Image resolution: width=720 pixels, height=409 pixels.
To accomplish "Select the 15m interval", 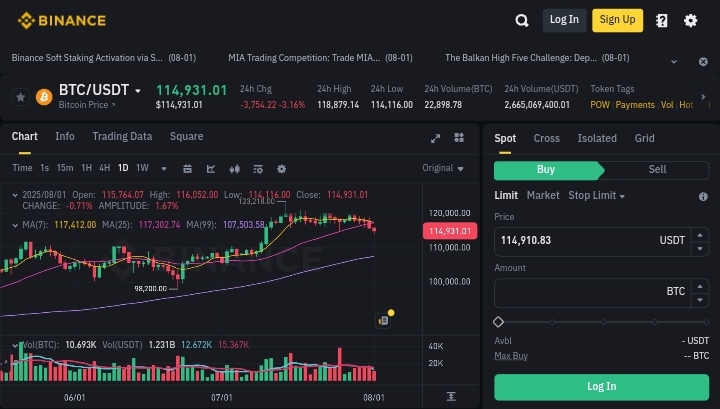I will click(x=65, y=168).
